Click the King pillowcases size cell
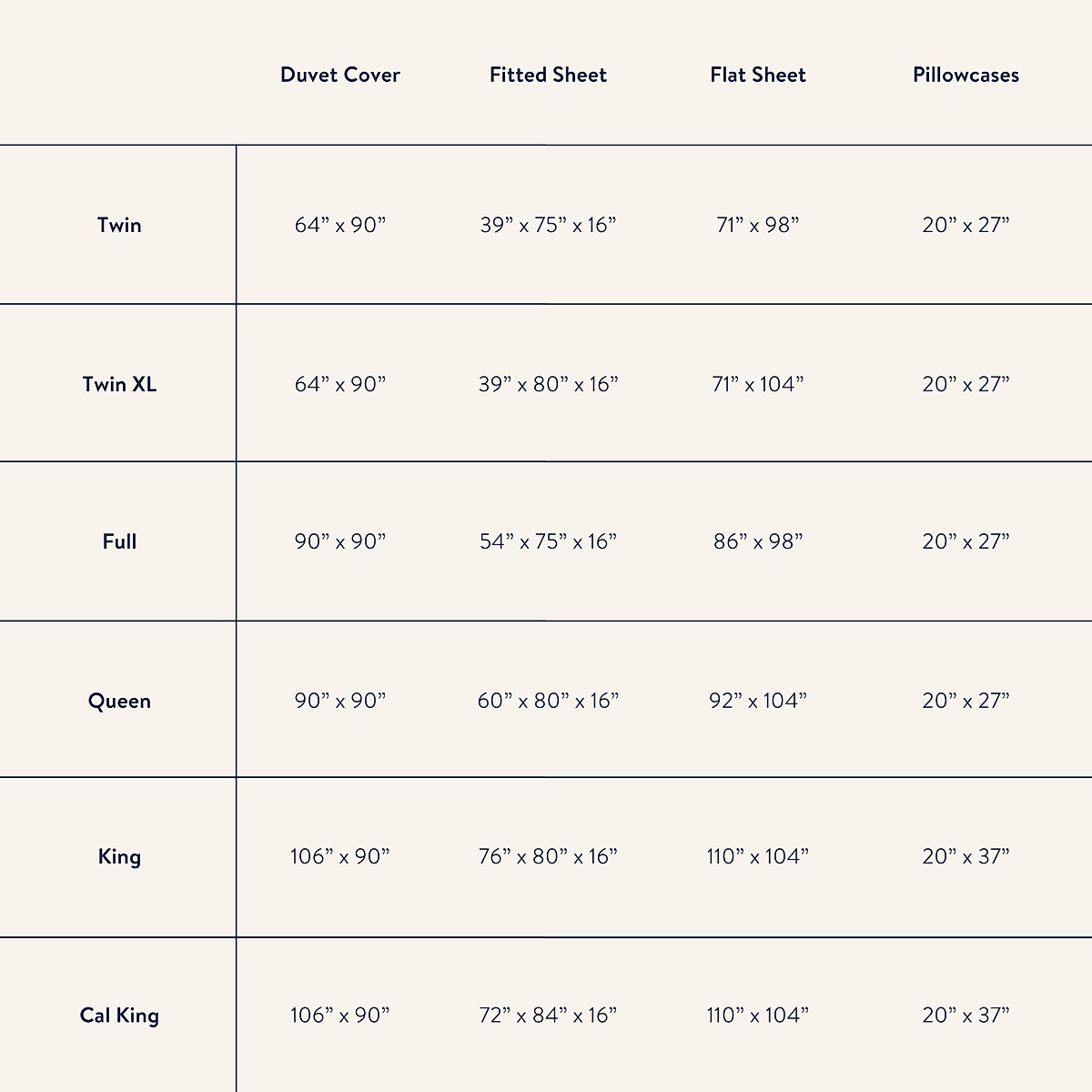 tap(966, 856)
